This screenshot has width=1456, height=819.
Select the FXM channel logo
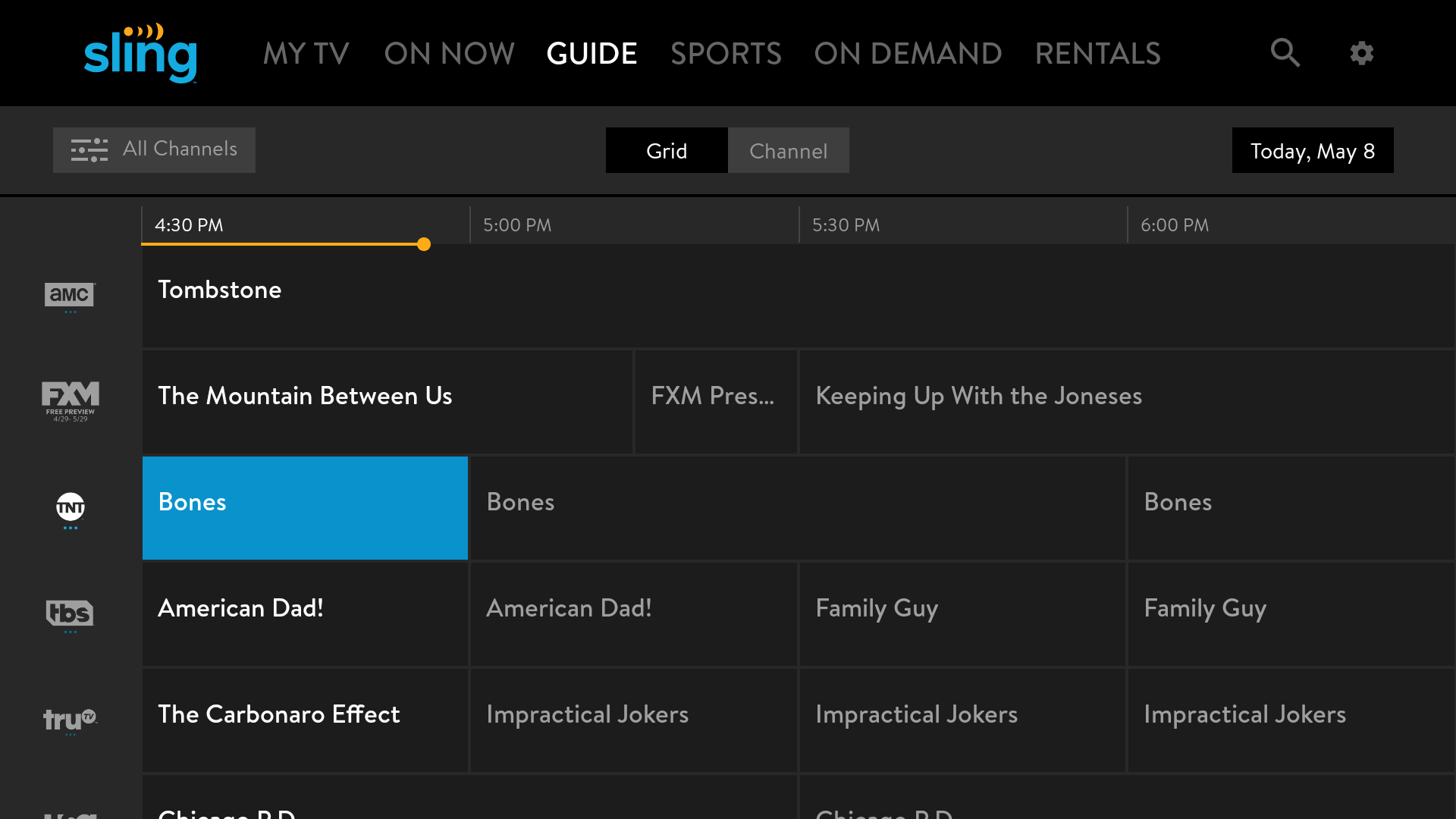click(70, 400)
